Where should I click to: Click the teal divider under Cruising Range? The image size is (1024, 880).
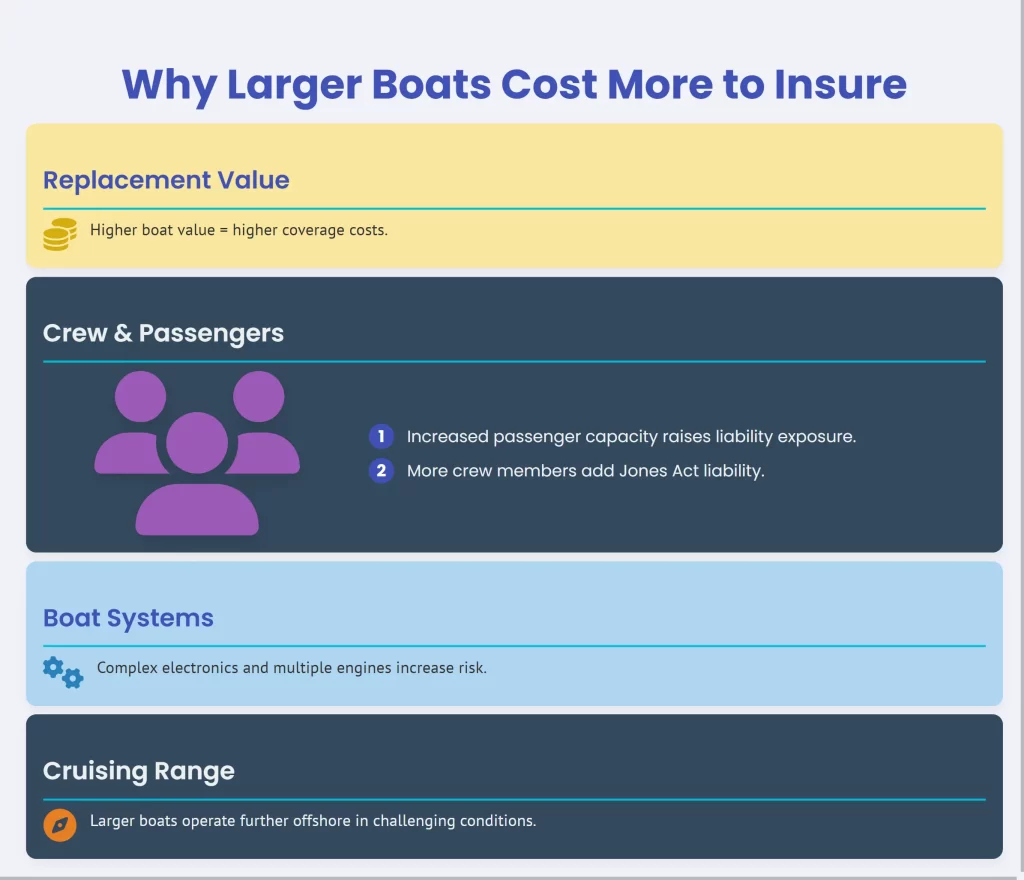(x=514, y=800)
